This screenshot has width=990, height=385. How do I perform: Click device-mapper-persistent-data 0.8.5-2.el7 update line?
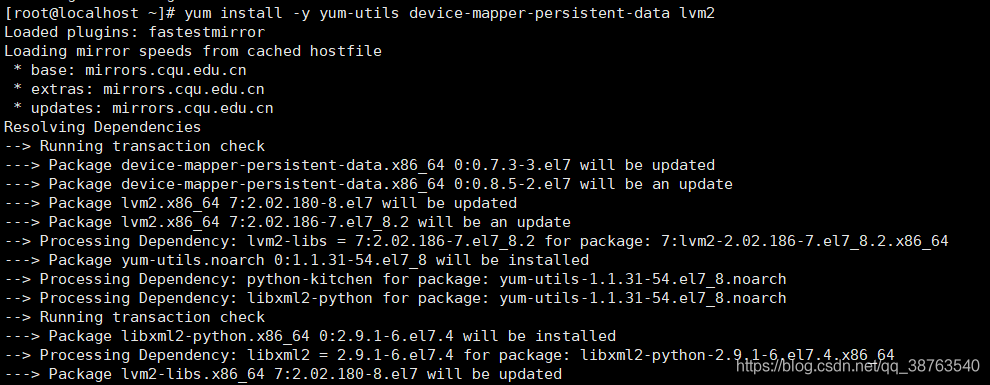coord(368,184)
